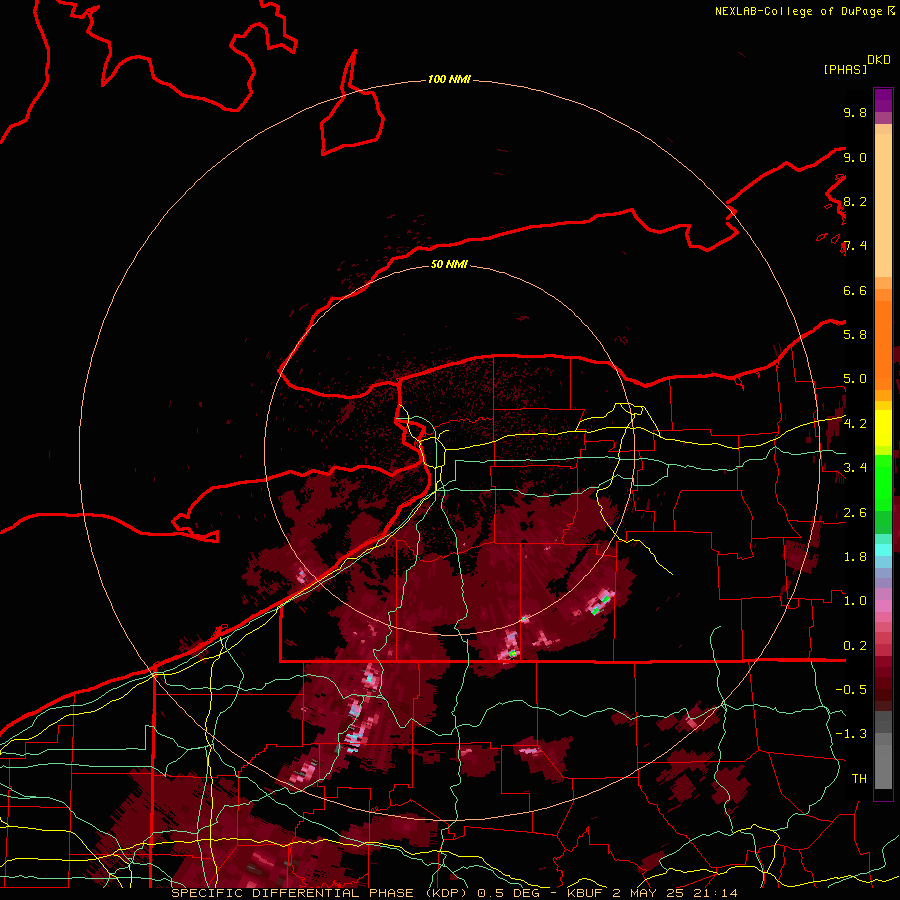Click the 6.6 scale value
The image size is (900, 900).
pyautogui.click(x=855, y=290)
